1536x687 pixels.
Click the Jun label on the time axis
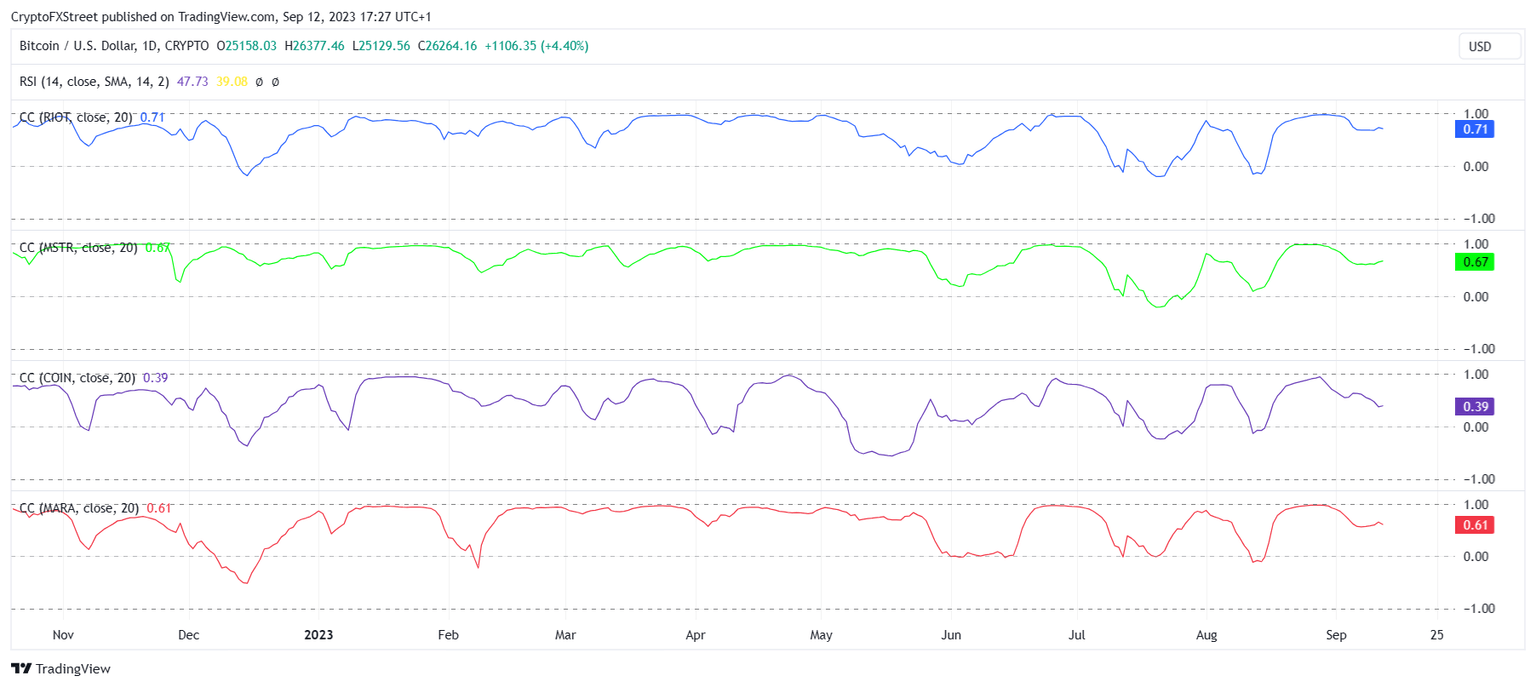coord(951,635)
